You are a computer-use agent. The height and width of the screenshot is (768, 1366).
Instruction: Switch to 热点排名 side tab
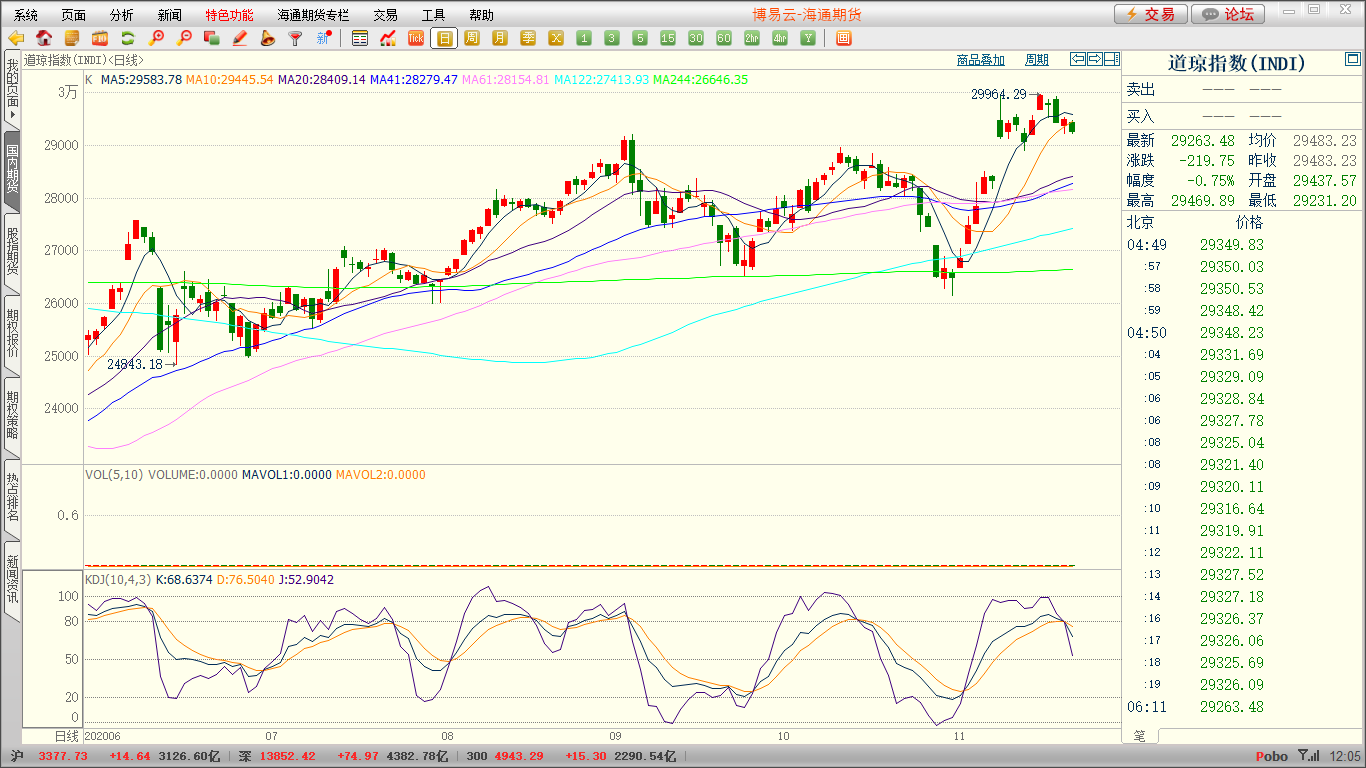12,498
